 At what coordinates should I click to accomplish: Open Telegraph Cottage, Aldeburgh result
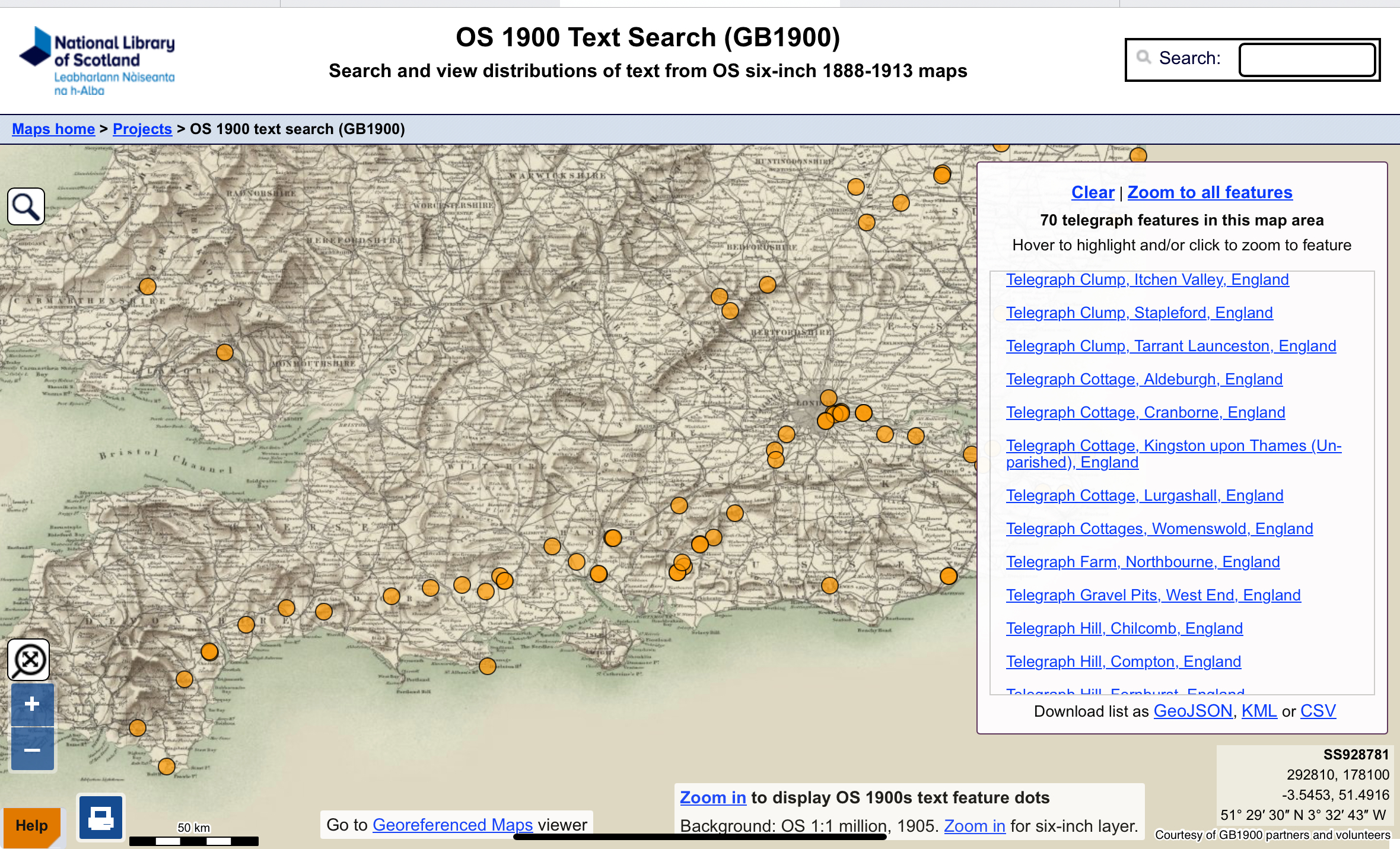[x=1144, y=379]
